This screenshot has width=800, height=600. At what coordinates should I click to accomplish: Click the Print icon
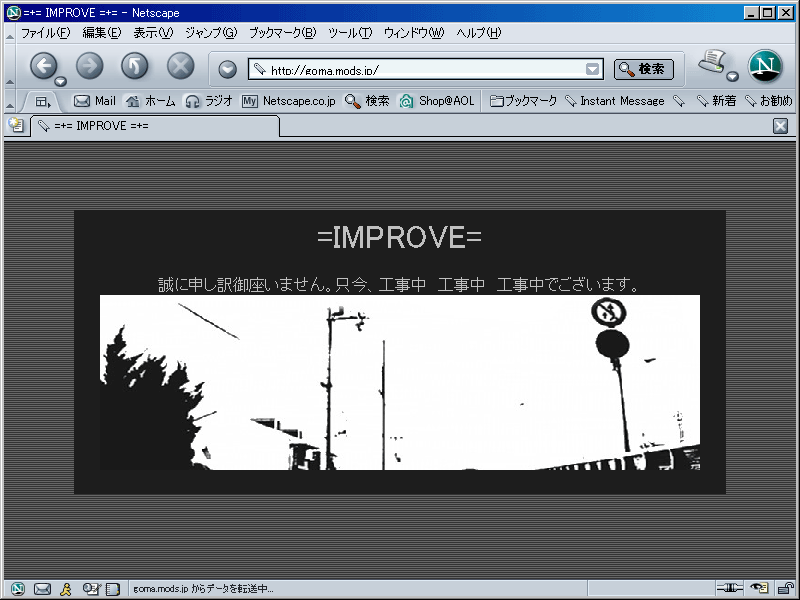pos(712,62)
